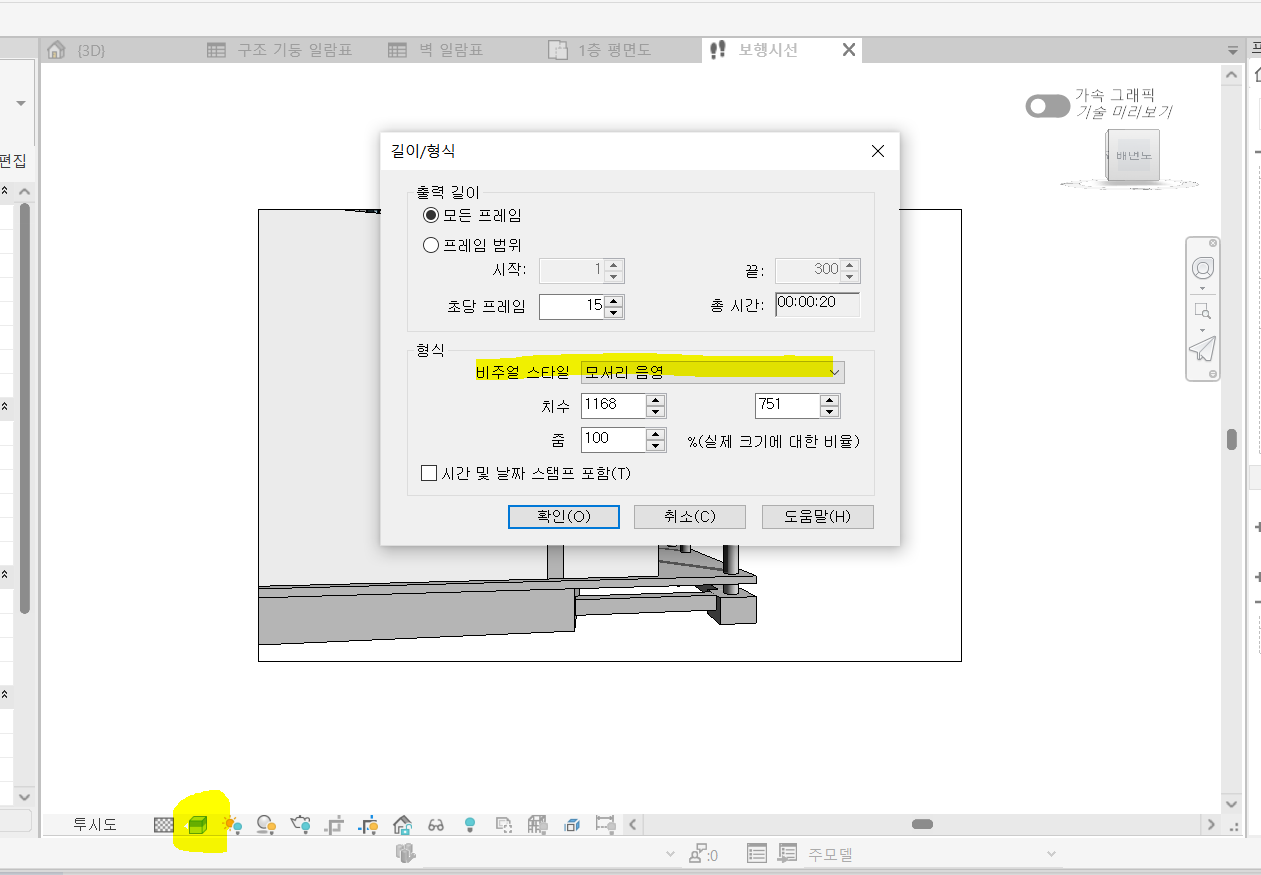The height and width of the screenshot is (875, 1261).
Task: Expand the 주모델 dropdown in status bar
Action: (1050, 854)
